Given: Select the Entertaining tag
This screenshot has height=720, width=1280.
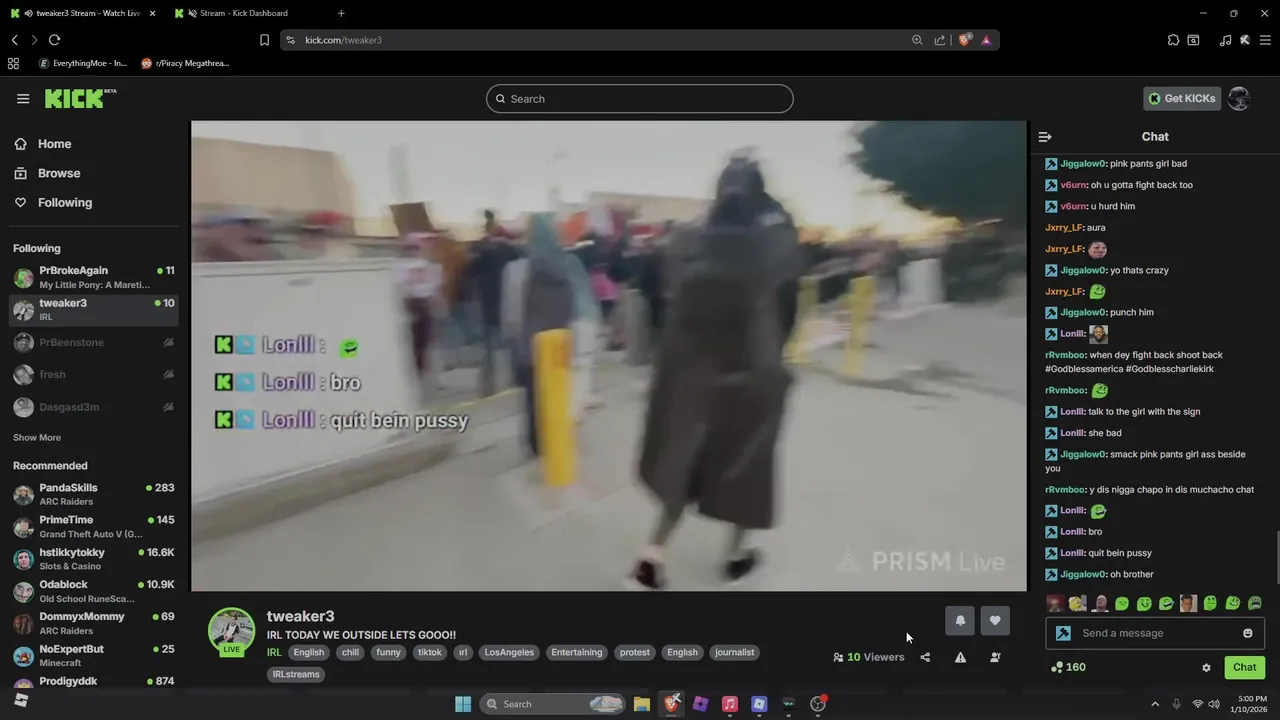Looking at the screenshot, I should pyautogui.click(x=577, y=652).
